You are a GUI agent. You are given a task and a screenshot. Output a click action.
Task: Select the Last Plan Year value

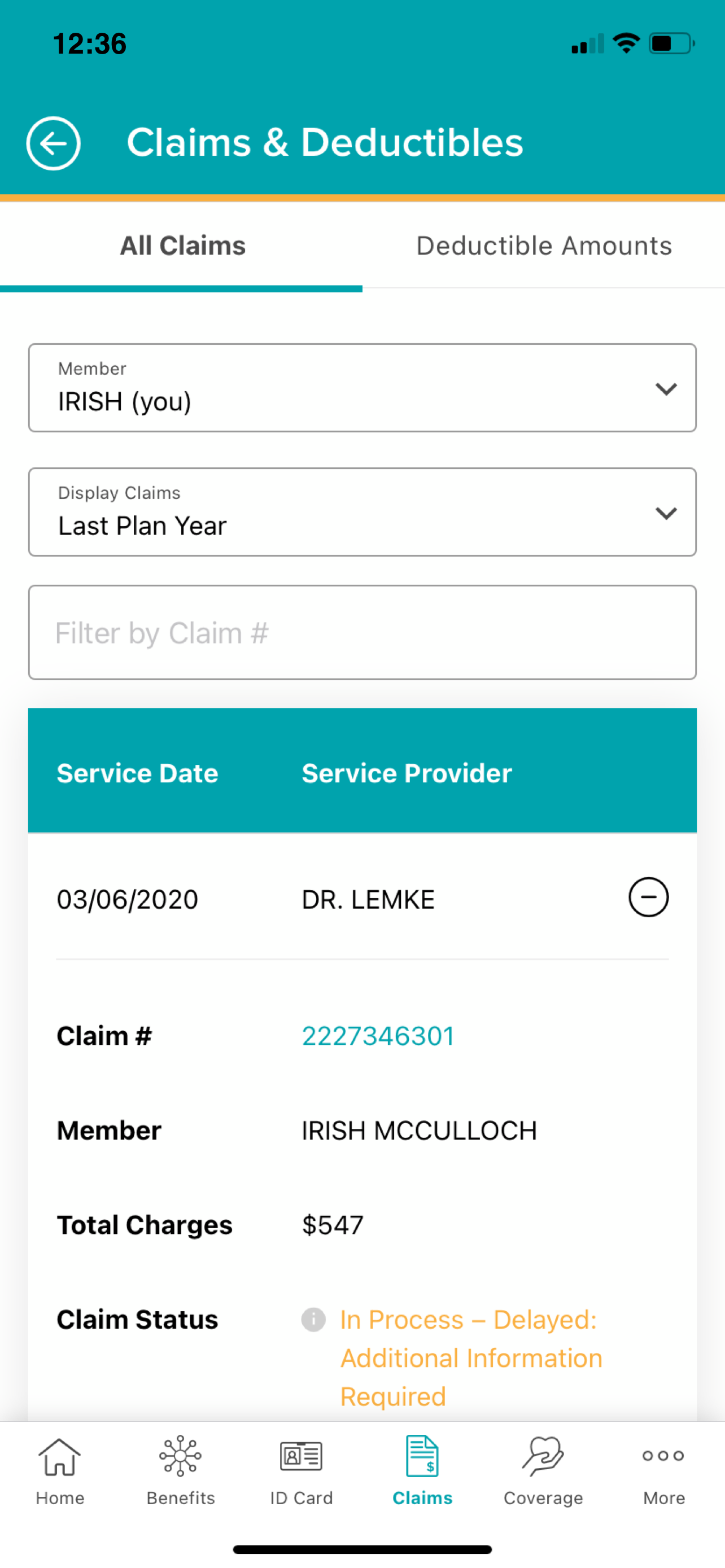pyautogui.click(x=142, y=526)
